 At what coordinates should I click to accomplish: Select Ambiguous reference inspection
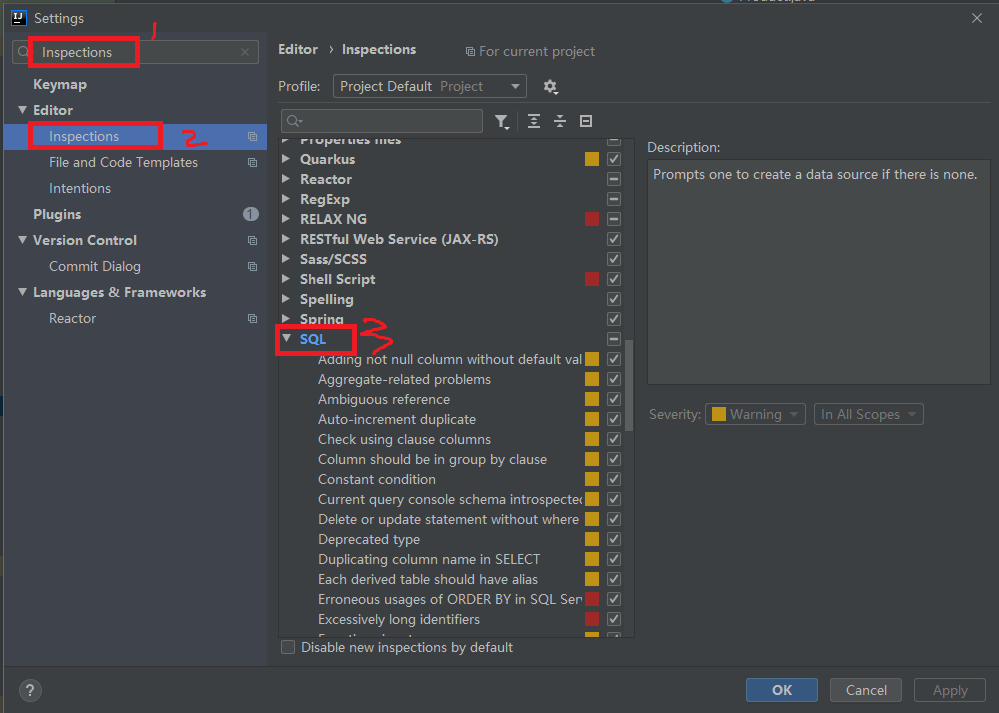(384, 400)
